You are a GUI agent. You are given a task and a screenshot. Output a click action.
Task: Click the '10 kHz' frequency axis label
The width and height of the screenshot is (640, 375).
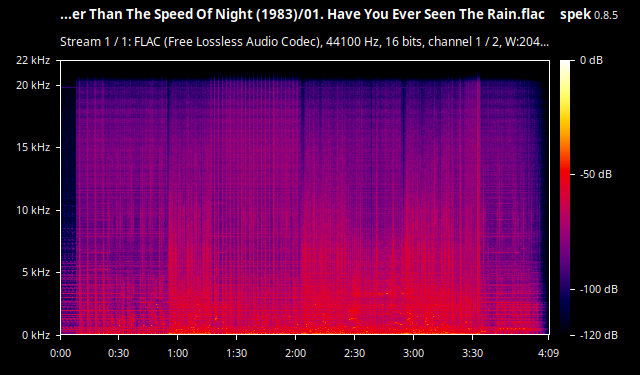tap(33, 210)
